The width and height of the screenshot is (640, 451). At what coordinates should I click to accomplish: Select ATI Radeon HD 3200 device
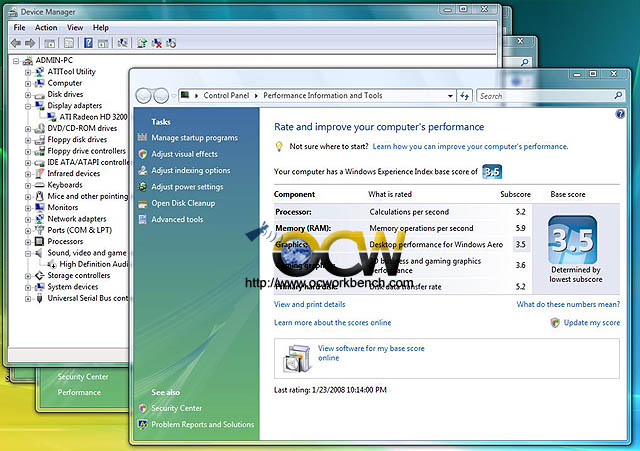click(93, 117)
